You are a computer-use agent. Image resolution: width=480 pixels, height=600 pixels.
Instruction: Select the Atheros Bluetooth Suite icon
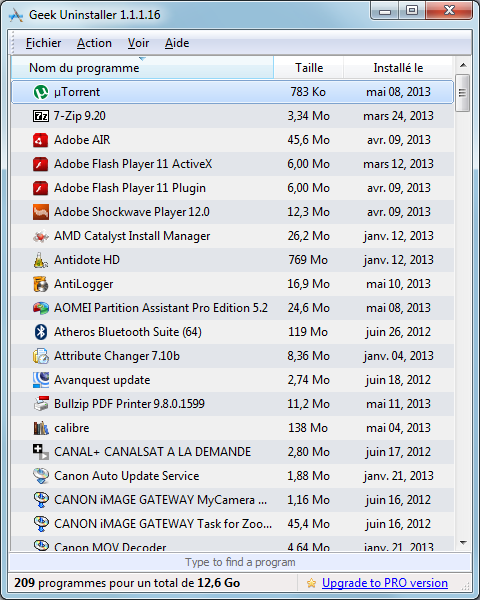tap(41, 332)
